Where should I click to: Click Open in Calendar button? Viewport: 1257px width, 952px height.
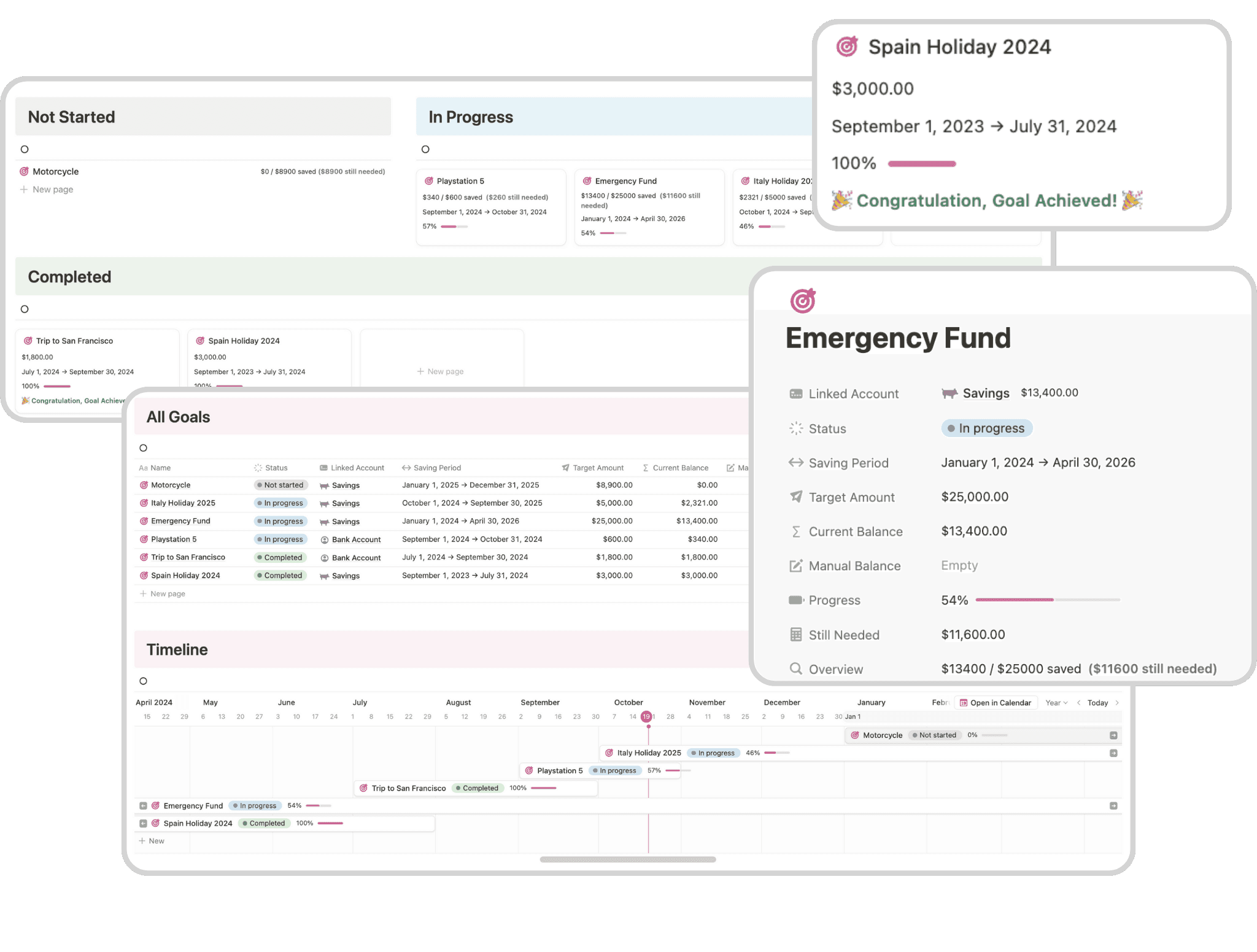pos(995,703)
